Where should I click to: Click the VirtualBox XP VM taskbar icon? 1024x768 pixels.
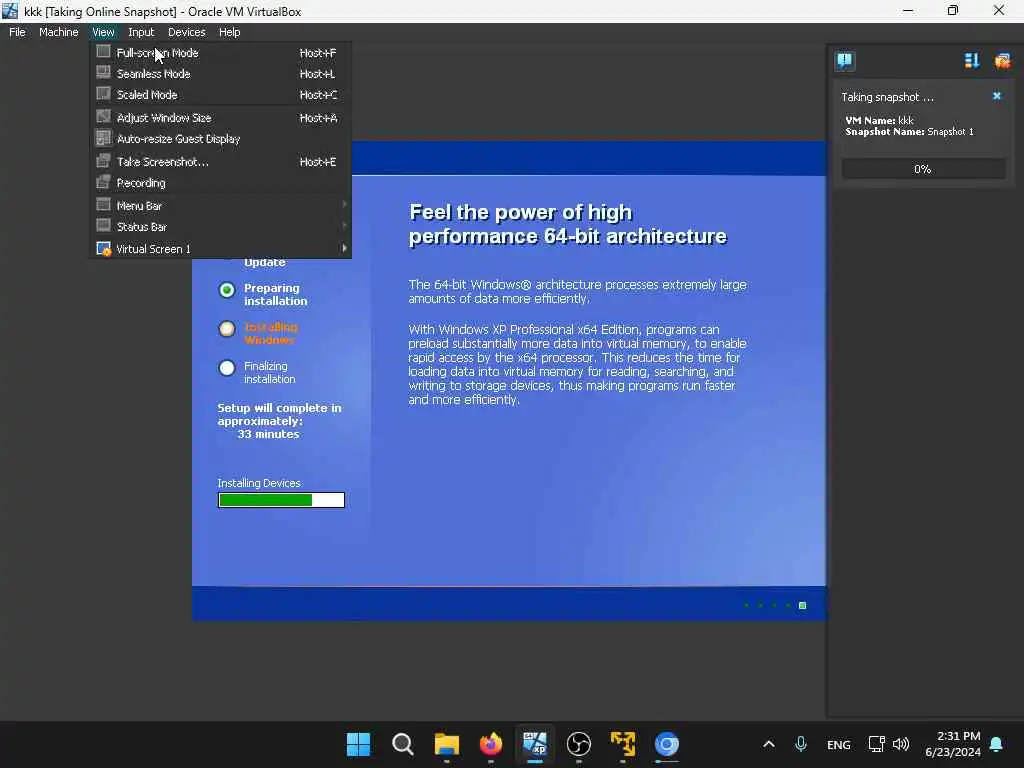point(535,744)
